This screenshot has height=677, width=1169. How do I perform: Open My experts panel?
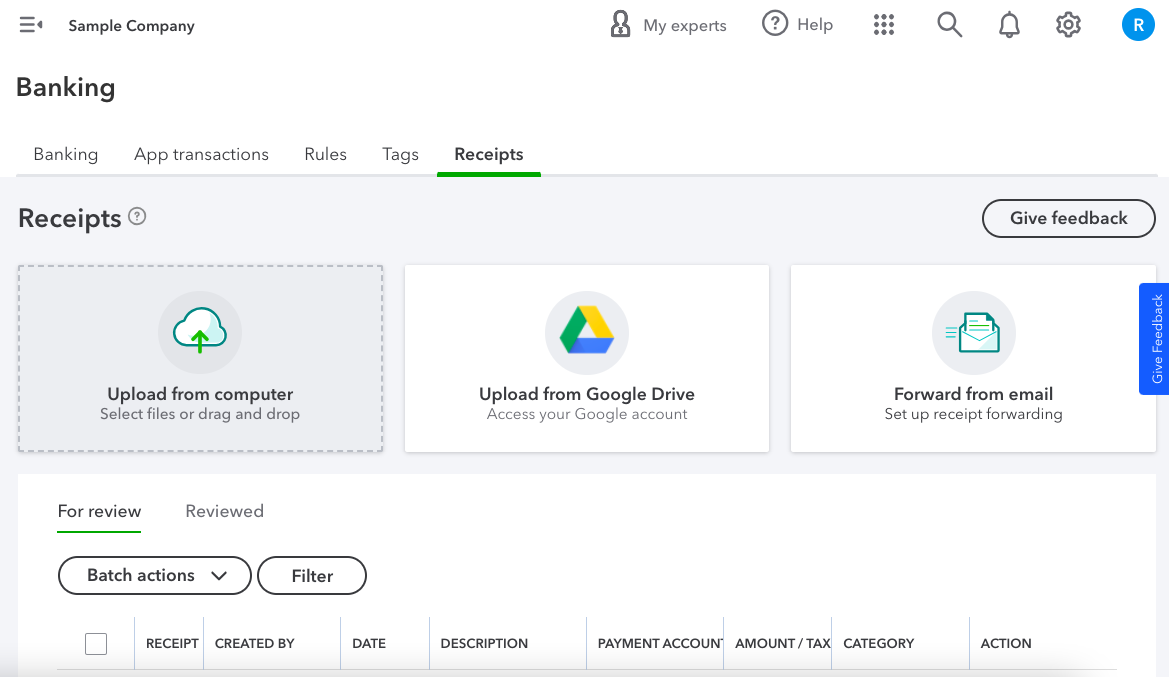[x=668, y=25]
